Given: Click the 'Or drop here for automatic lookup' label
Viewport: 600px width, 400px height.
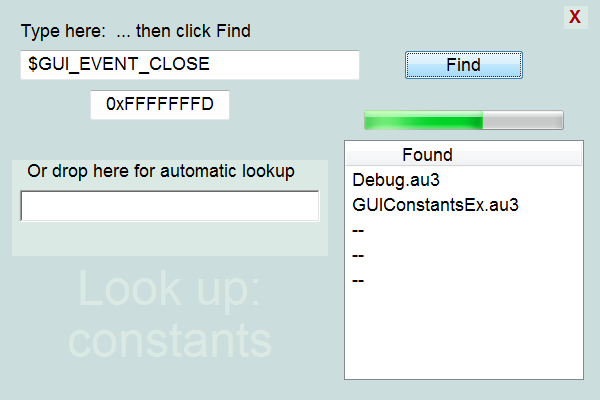Looking at the screenshot, I should (x=161, y=171).
